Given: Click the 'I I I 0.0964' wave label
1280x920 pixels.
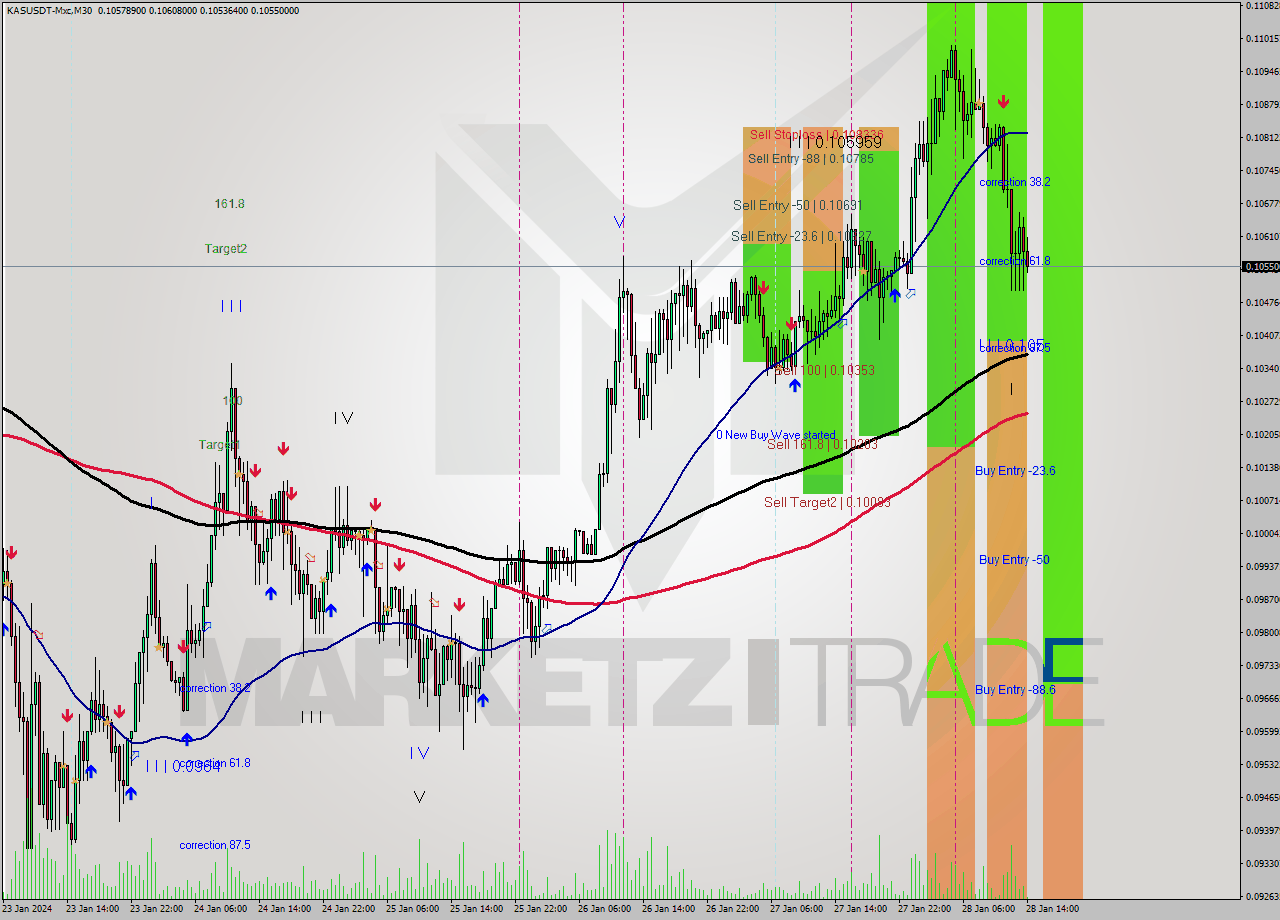Looking at the screenshot, I should (x=184, y=766).
